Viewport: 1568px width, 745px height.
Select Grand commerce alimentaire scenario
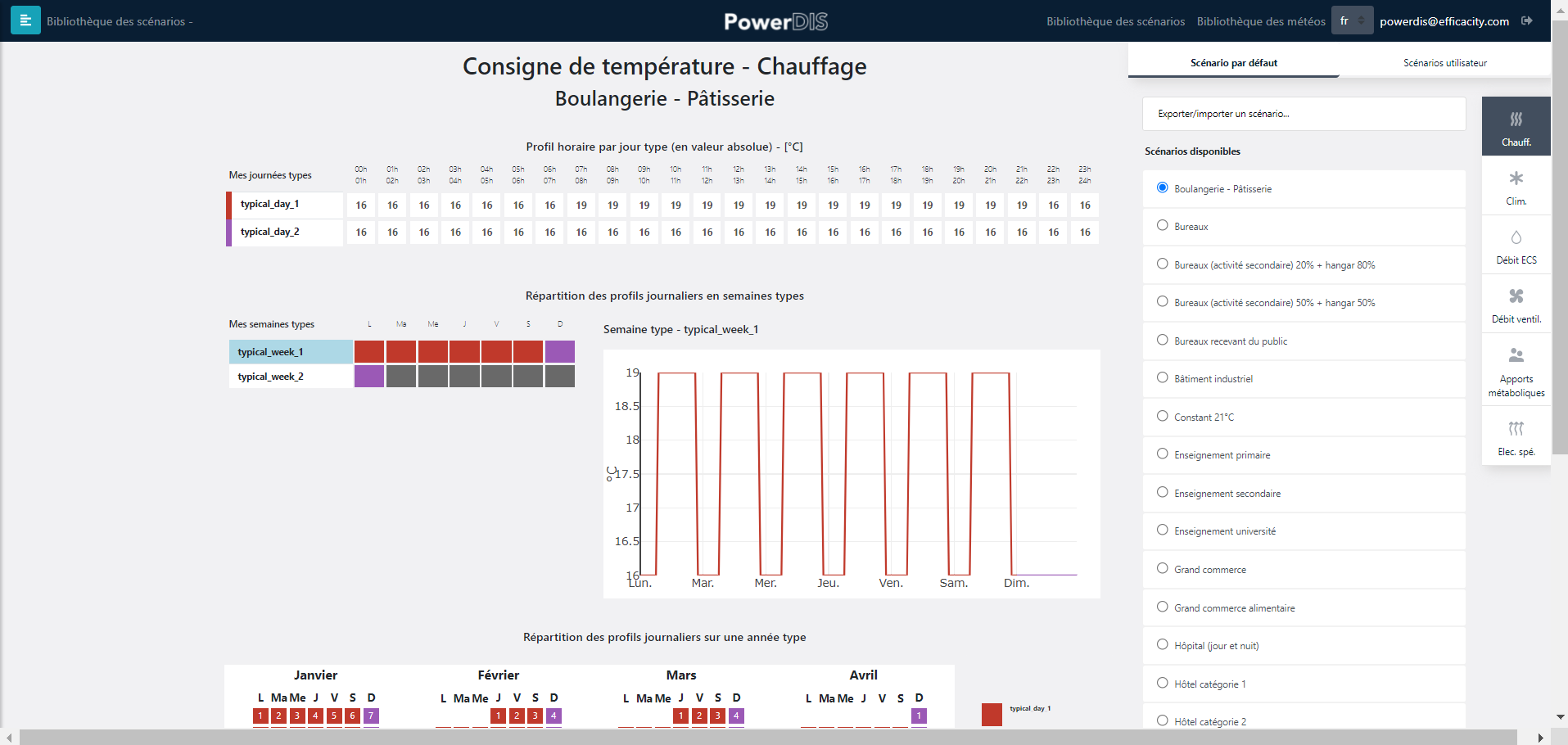tap(1162, 607)
